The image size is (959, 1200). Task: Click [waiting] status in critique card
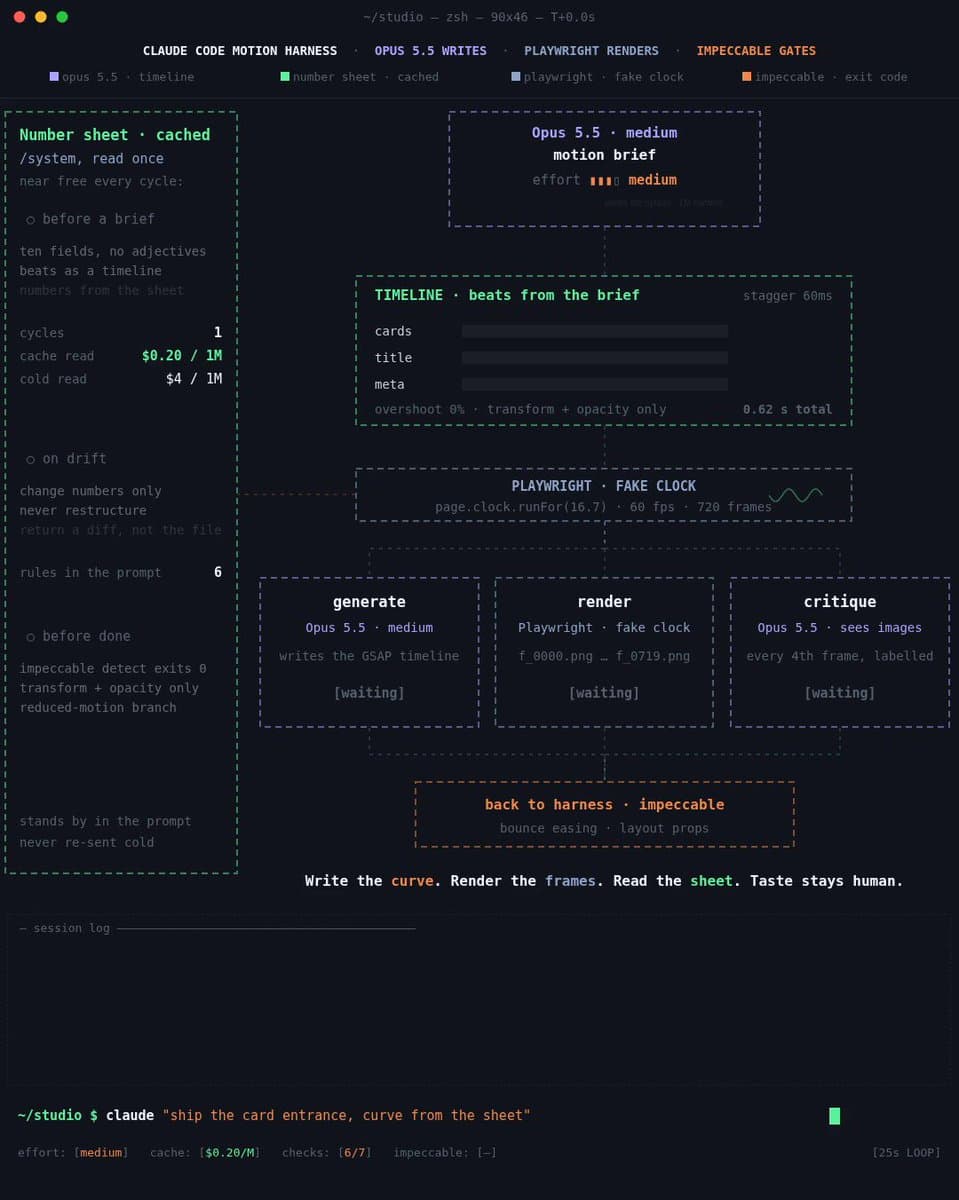[x=840, y=692]
